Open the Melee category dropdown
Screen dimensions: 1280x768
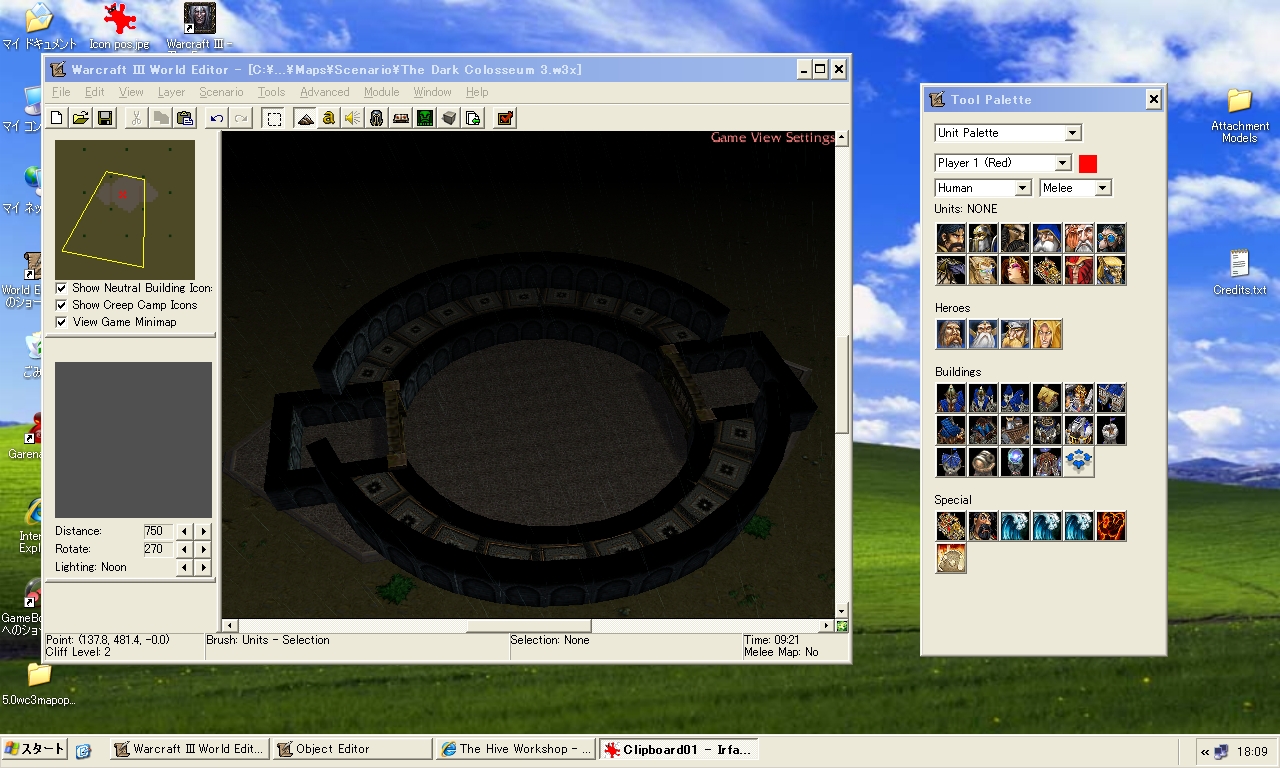[1075, 188]
